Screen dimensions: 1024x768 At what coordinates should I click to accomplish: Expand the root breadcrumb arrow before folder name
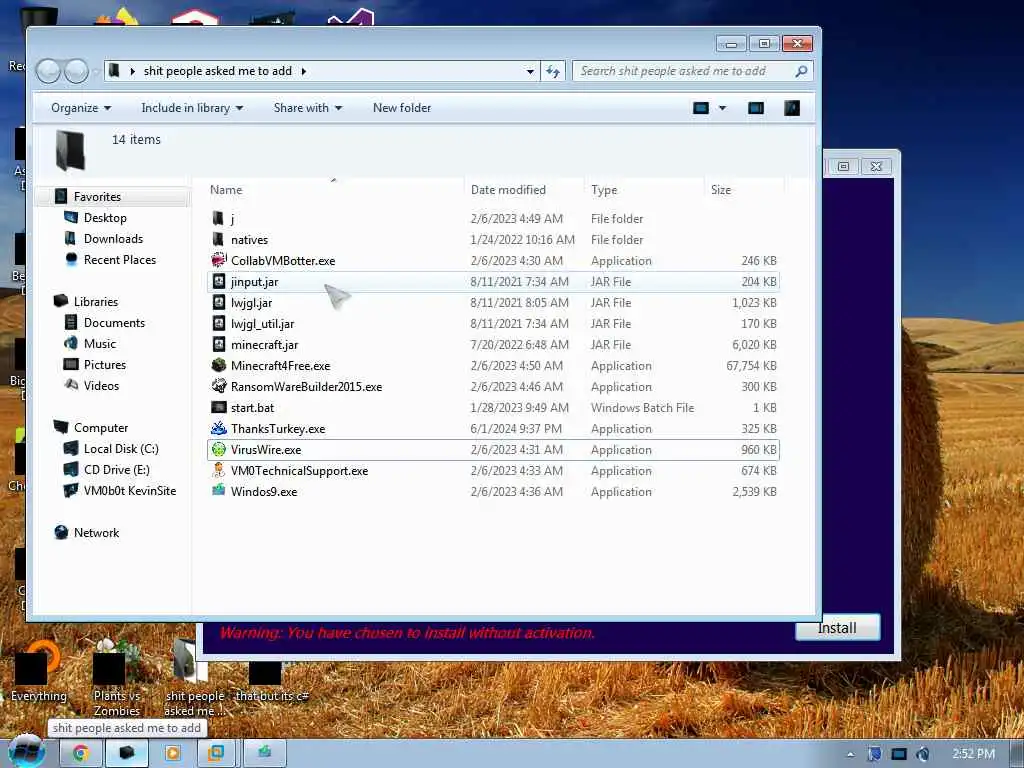133,71
